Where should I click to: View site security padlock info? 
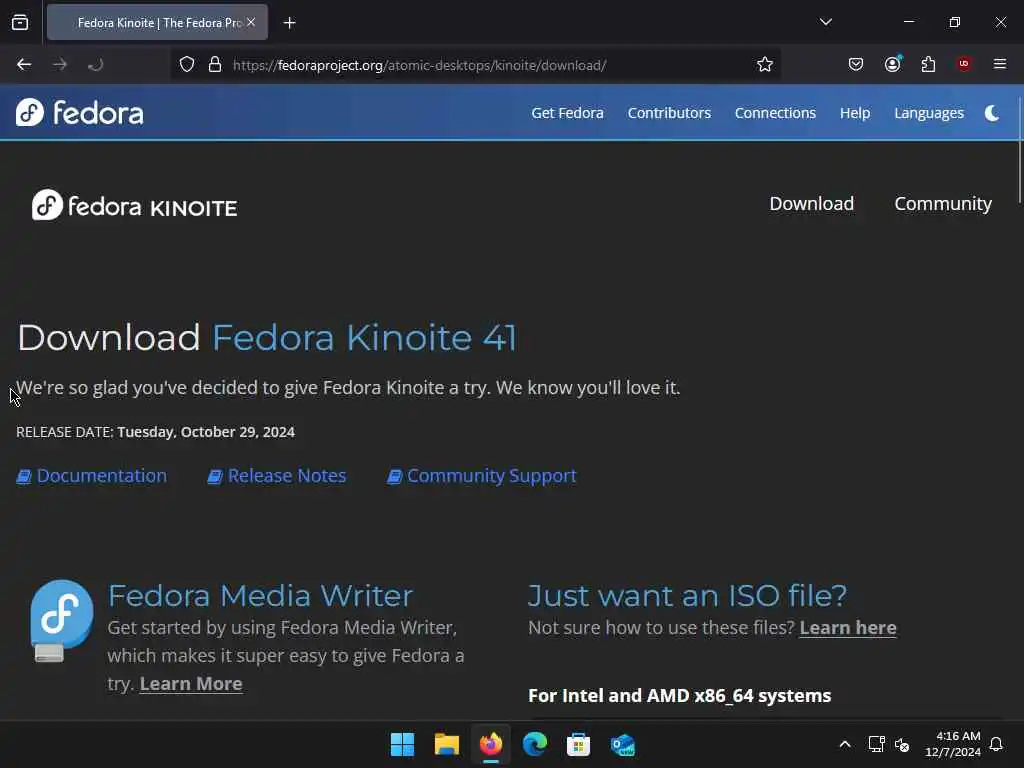click(x=214, y=65)
